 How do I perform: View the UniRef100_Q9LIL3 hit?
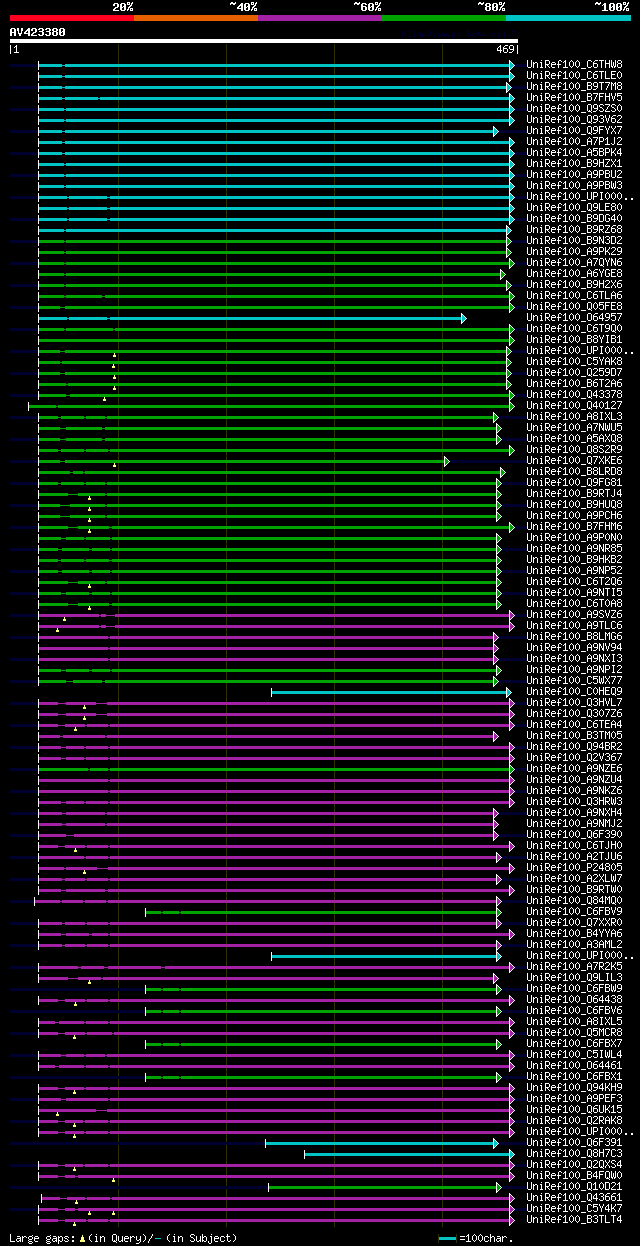[x=574, y=978]
